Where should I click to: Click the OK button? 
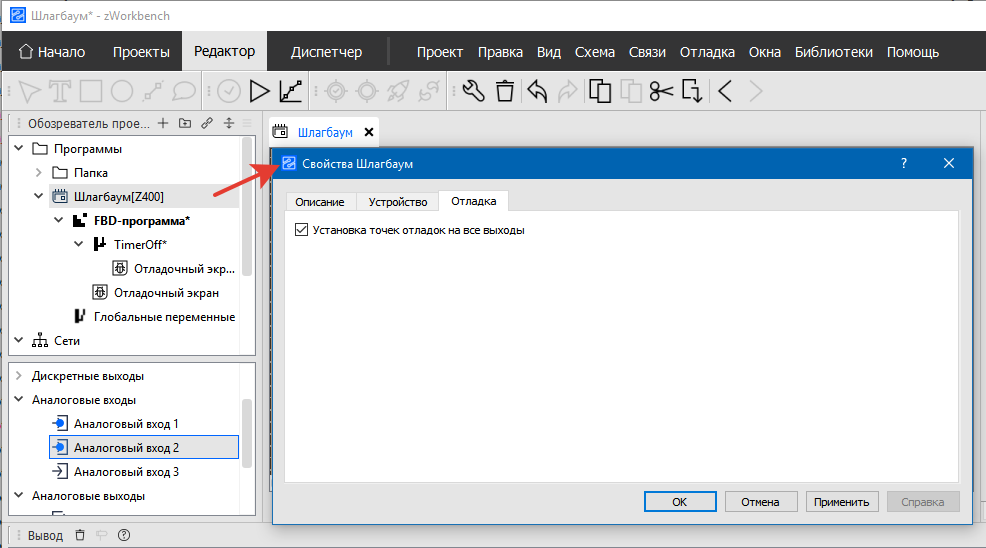click(679, 502)
